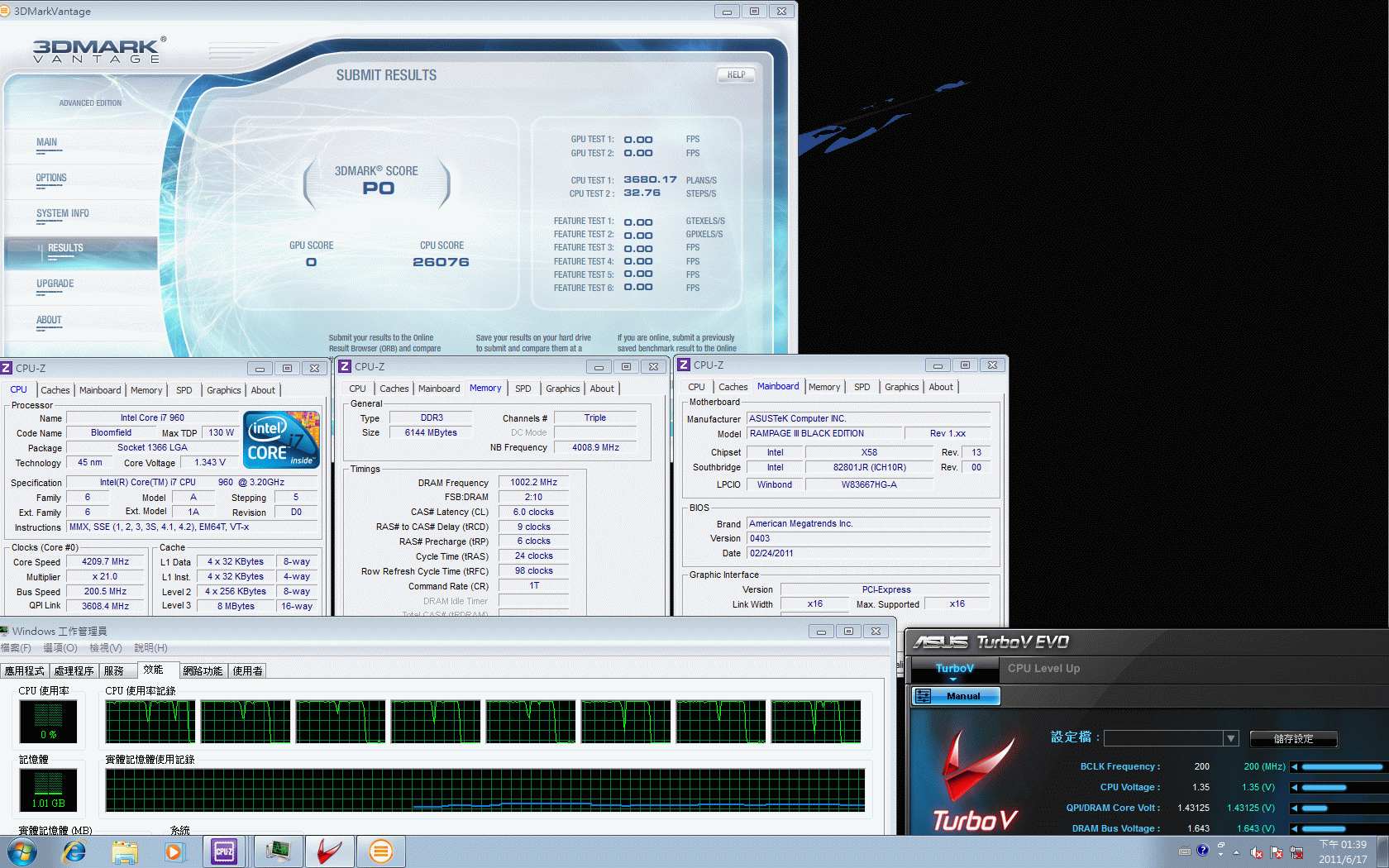Open Graphics tab in the Mainboard CPU-Z window
Image resolution: width=1389 pixels, height=868 pixels.
[902, 387]
